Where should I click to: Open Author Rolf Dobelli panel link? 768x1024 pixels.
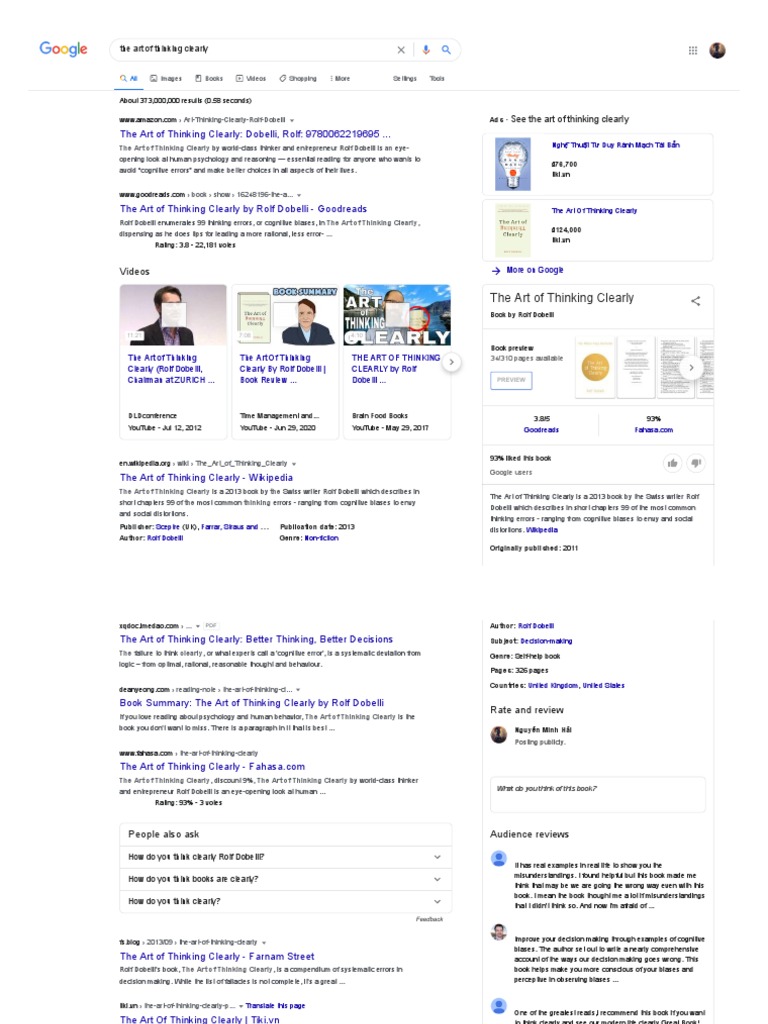(536, 626)
